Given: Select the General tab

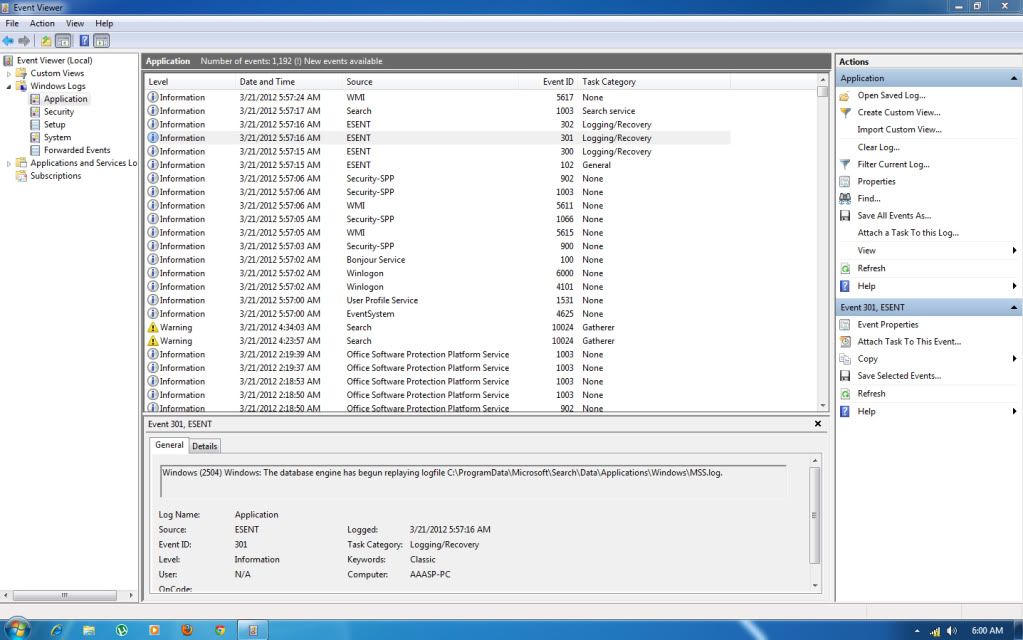Looking at the screenshot, I should click(x=169, y=445).
